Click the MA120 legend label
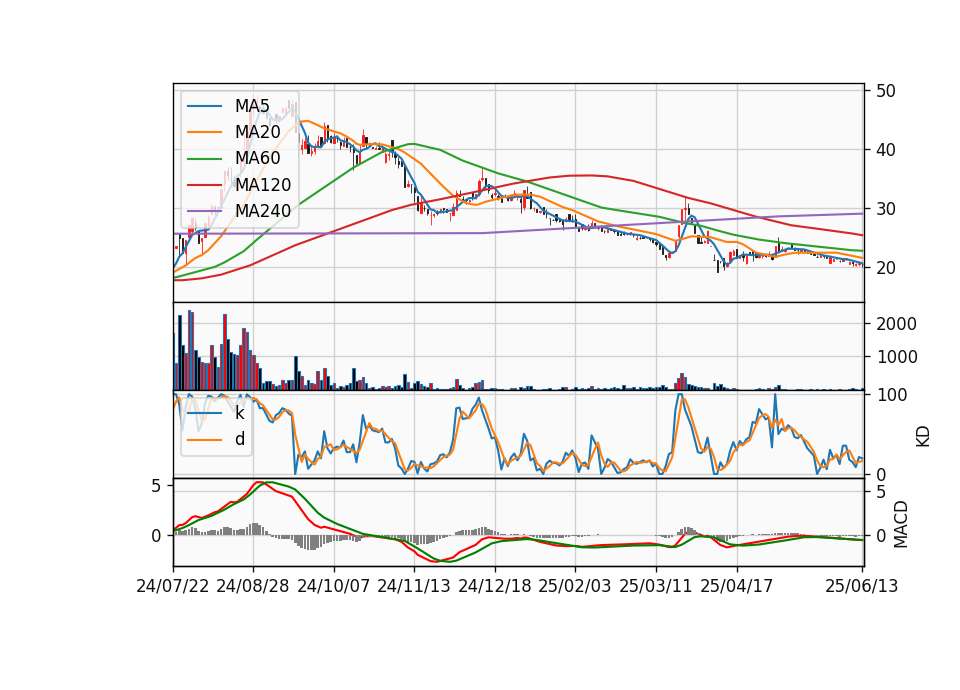The height and width of the screenshot is (690, 960). 263,184
